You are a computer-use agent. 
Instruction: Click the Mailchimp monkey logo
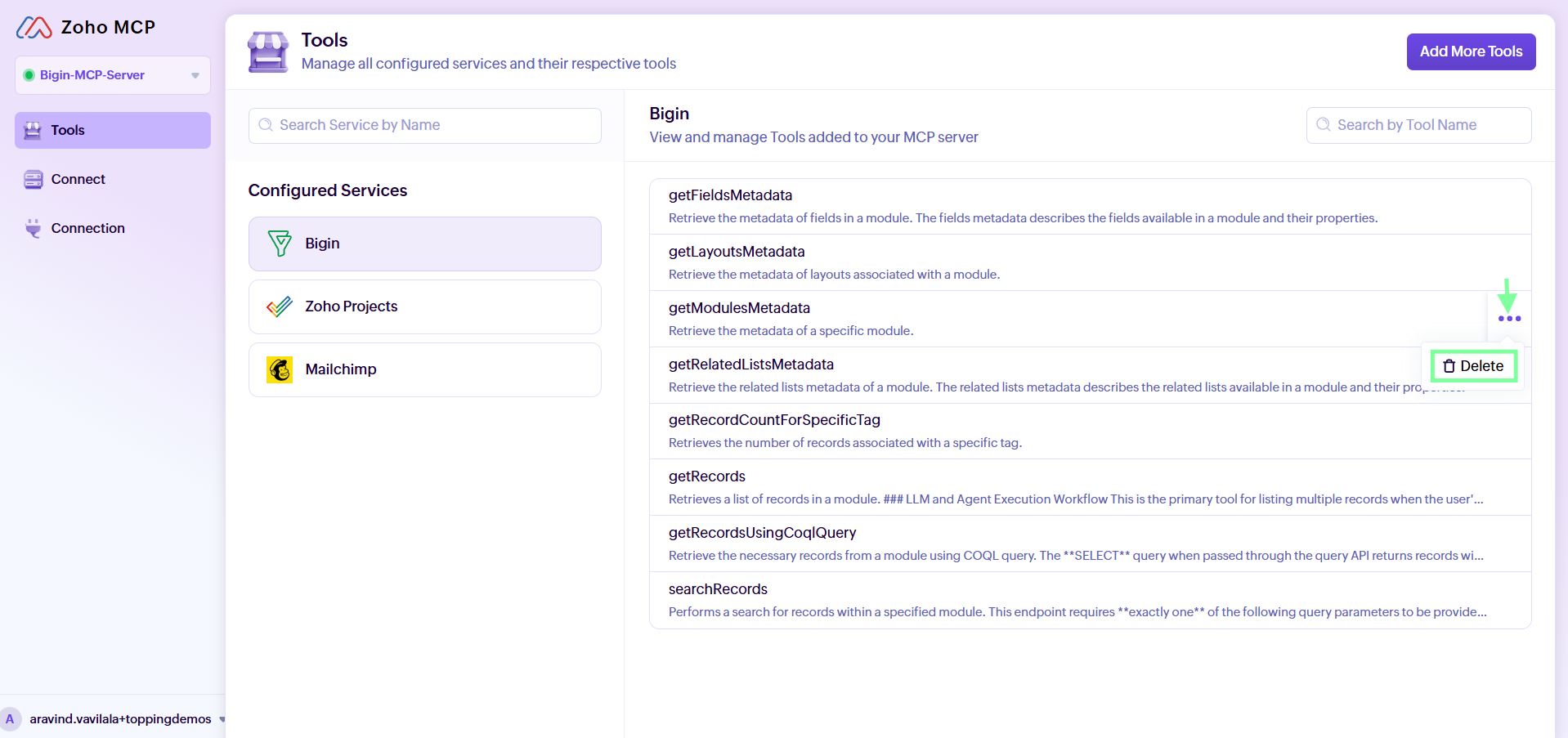click(280, 369)
